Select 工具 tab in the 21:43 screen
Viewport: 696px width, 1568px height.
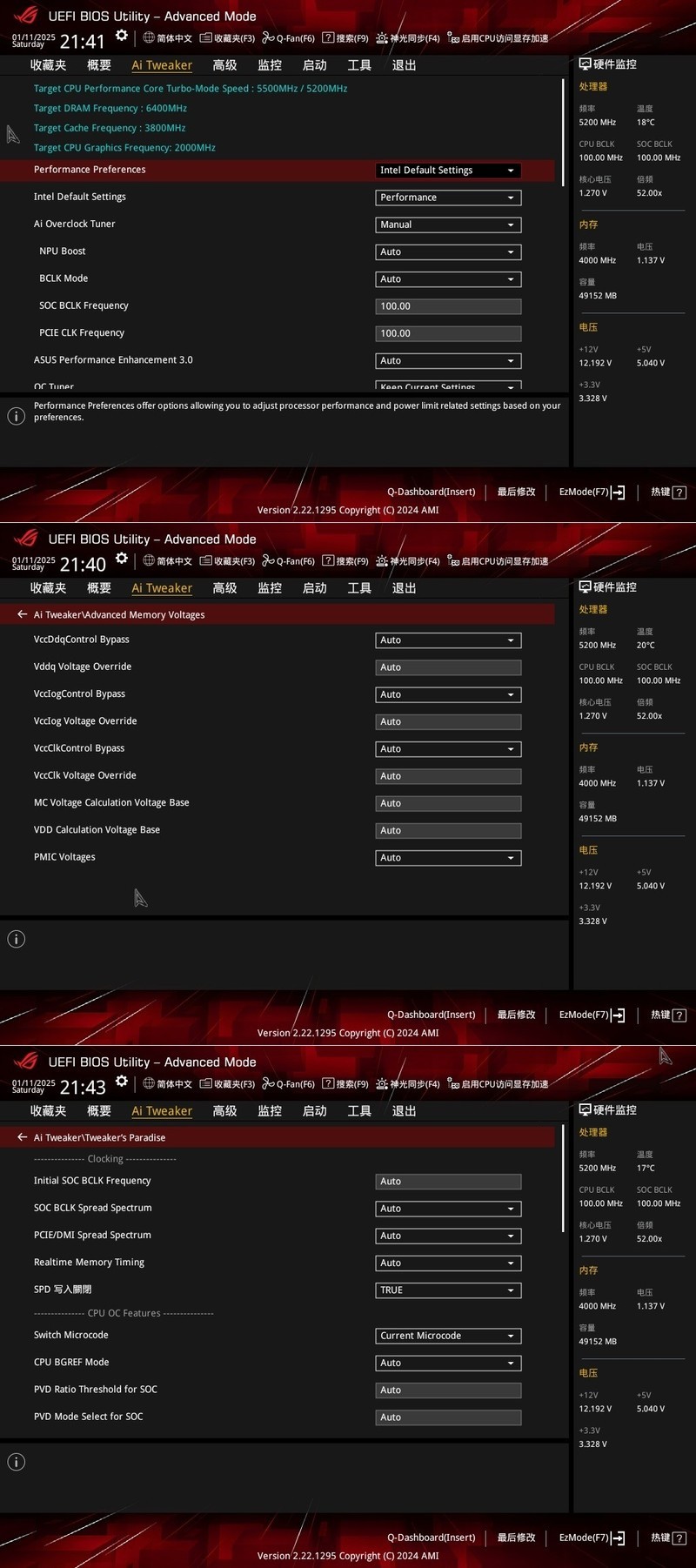pyautogui.click(x=359, y=1111)
